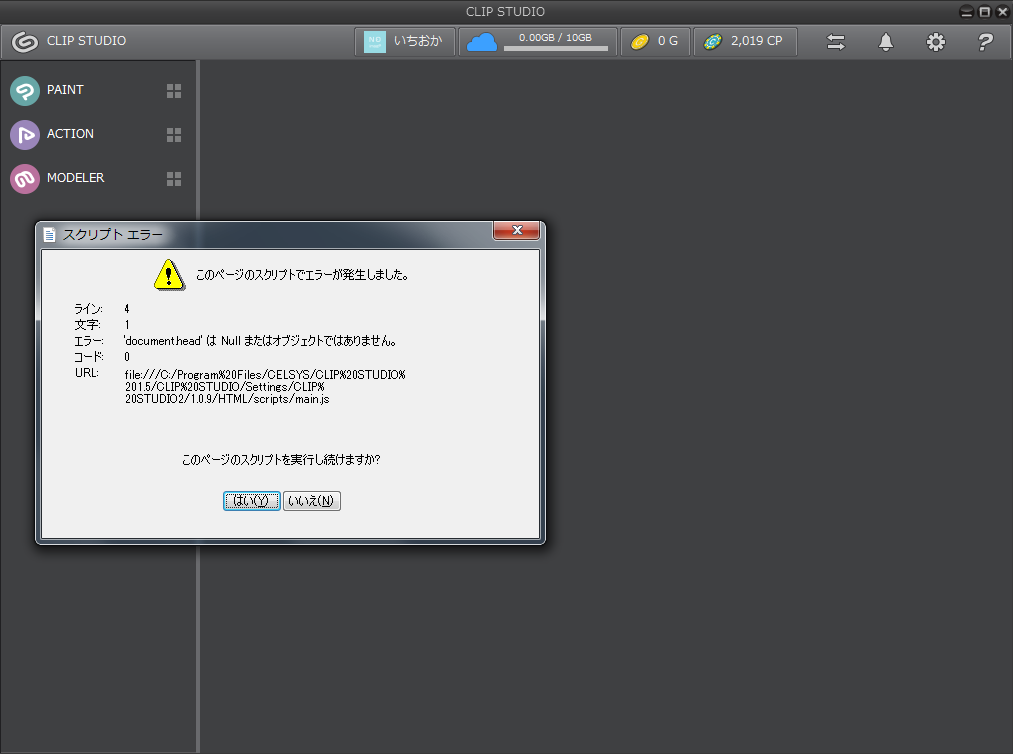Viewport: 1013px width, 754px height.
Task: Close the スクリプト エラー dialog with the X
Action: pos(516,230)
